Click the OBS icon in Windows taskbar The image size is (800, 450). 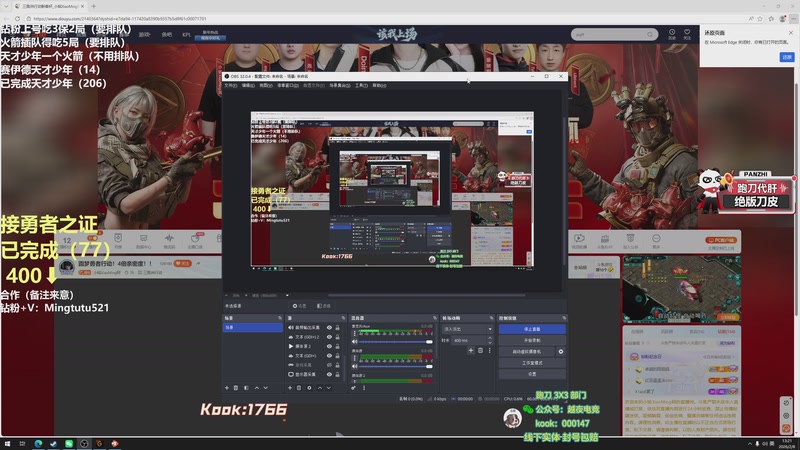tap(84, 443)
